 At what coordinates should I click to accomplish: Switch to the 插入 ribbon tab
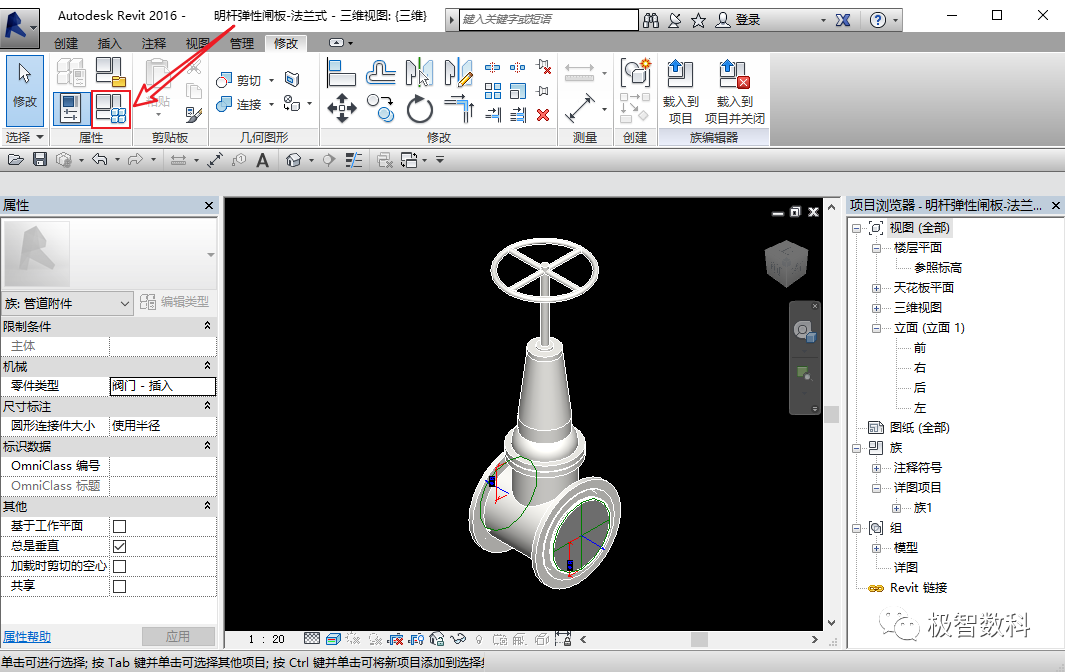coord(109,43)
